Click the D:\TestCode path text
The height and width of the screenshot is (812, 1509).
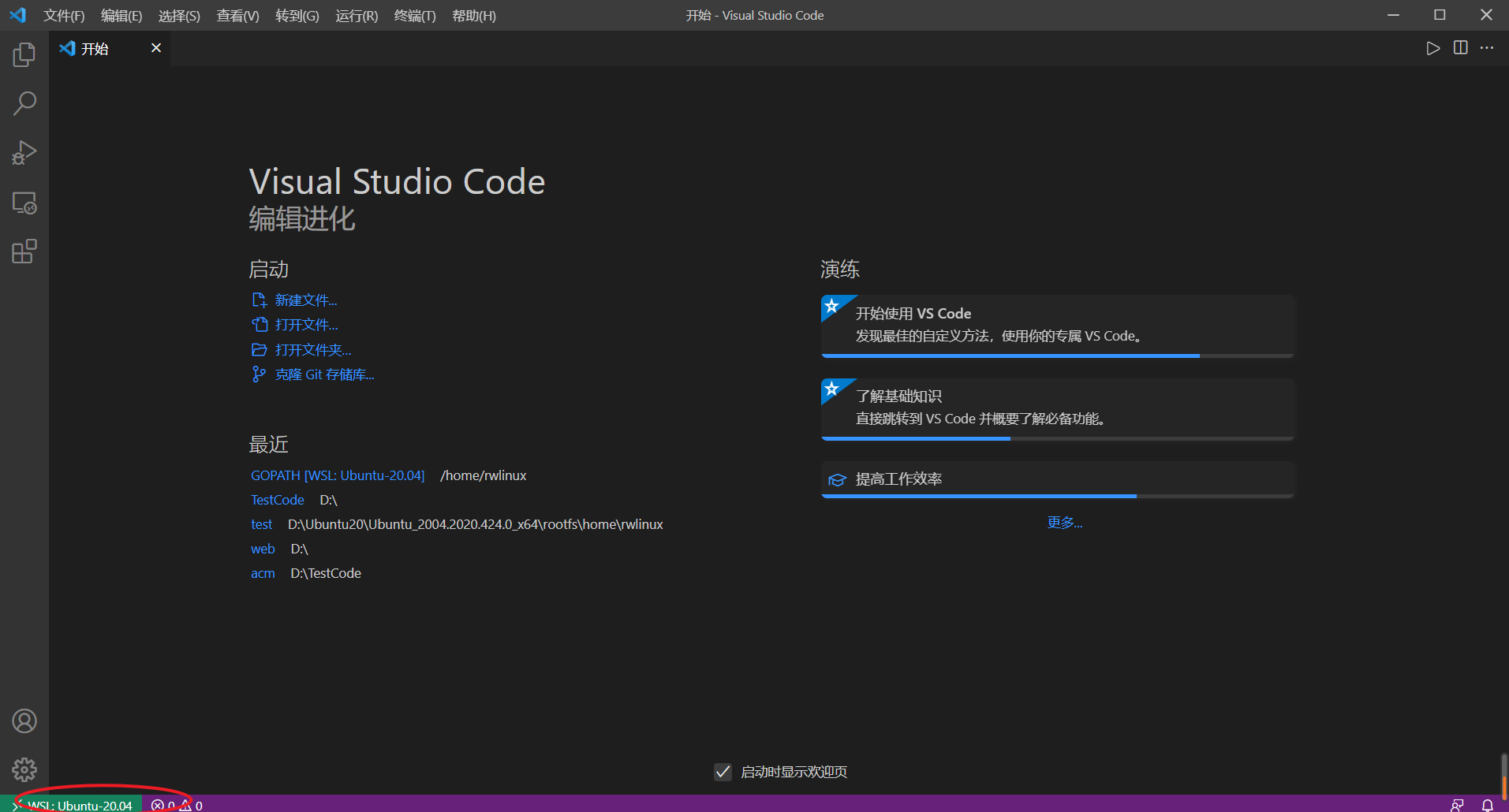coord(326,573)
